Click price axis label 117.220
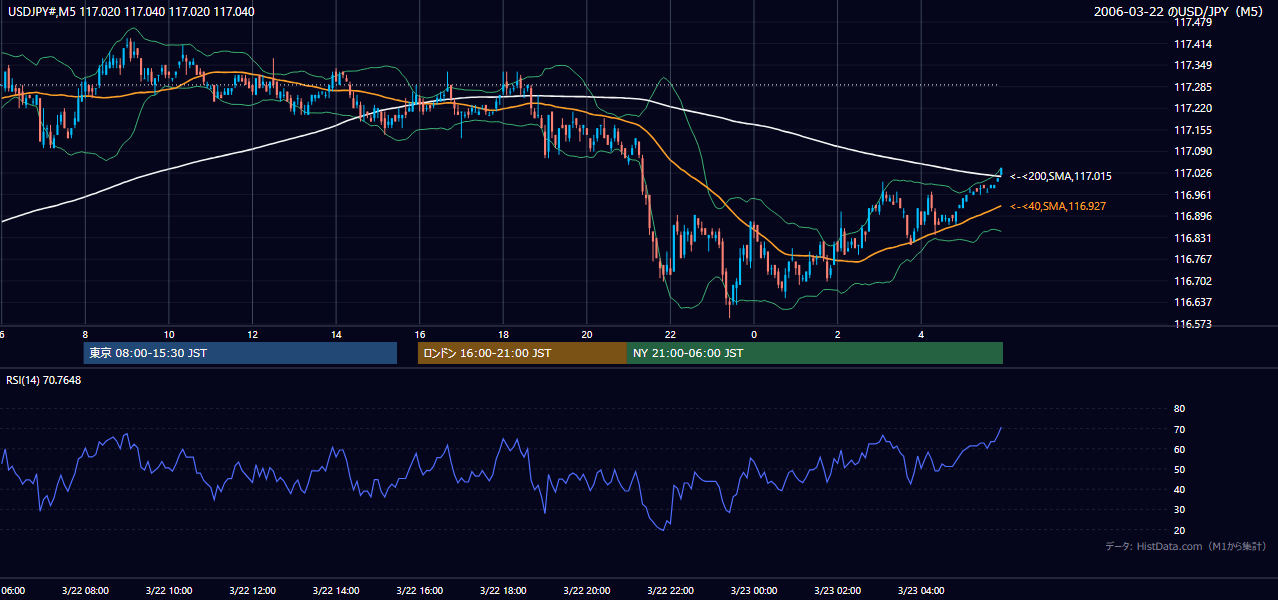The image size is (1278, 600). pyautogui.click(x=1192, y=108)
